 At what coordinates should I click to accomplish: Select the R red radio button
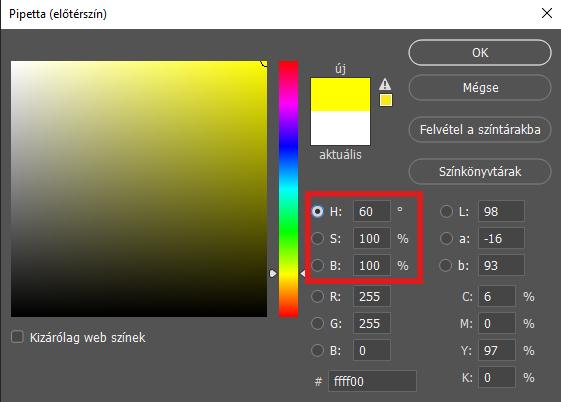(317, 296)
